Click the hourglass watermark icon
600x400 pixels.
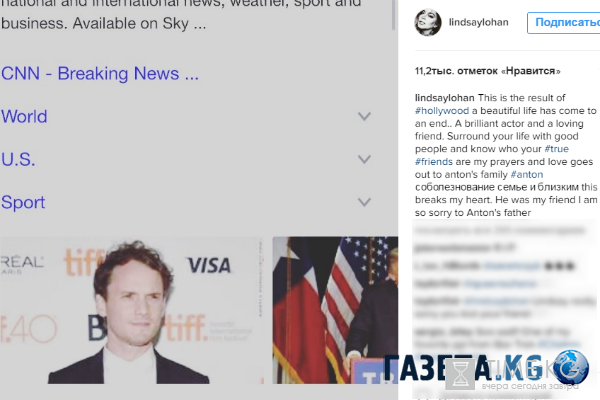[463, 373]
